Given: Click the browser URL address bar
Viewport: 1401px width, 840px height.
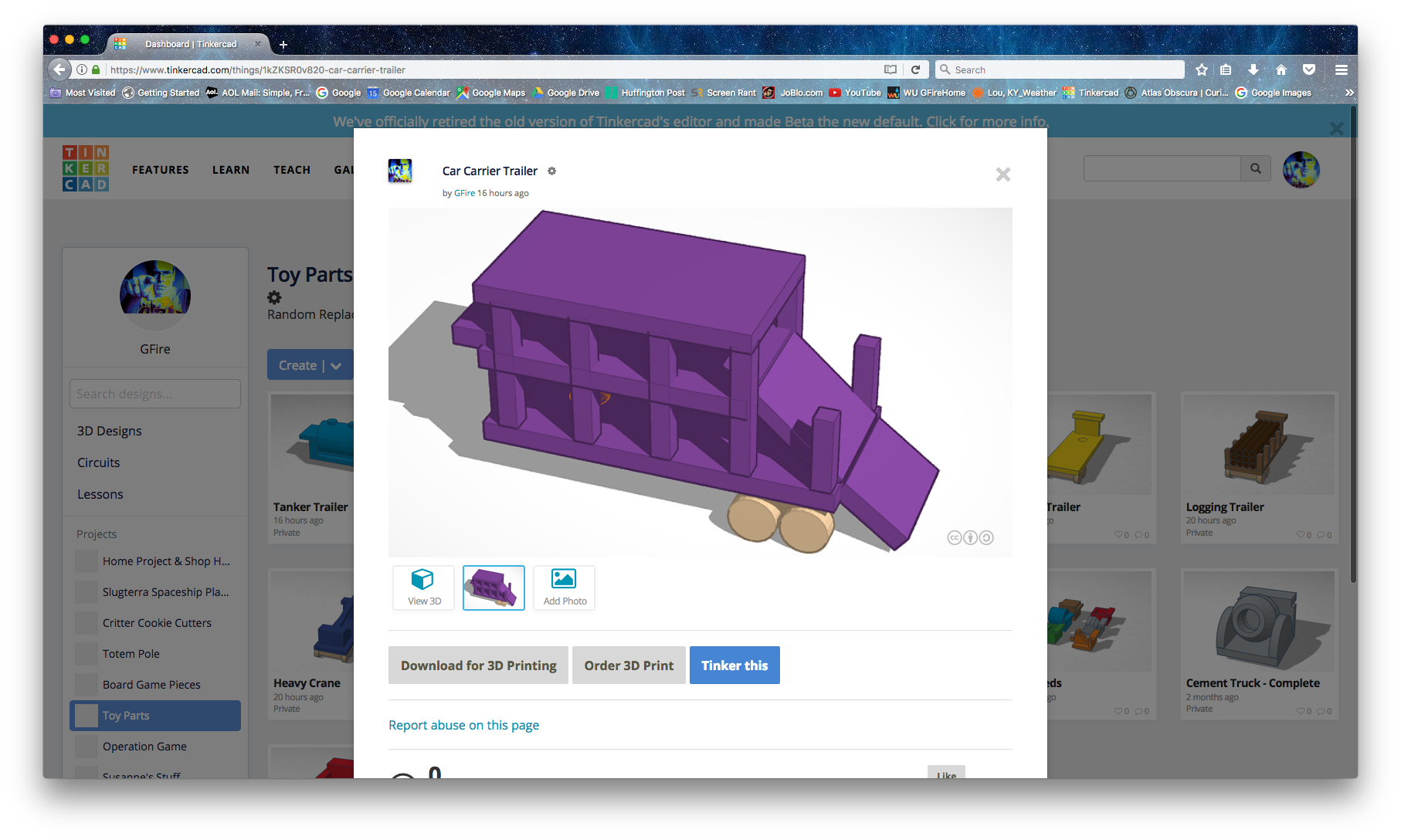Looking at the screenshot, I should pyautogui.click(x=494, y=69).
